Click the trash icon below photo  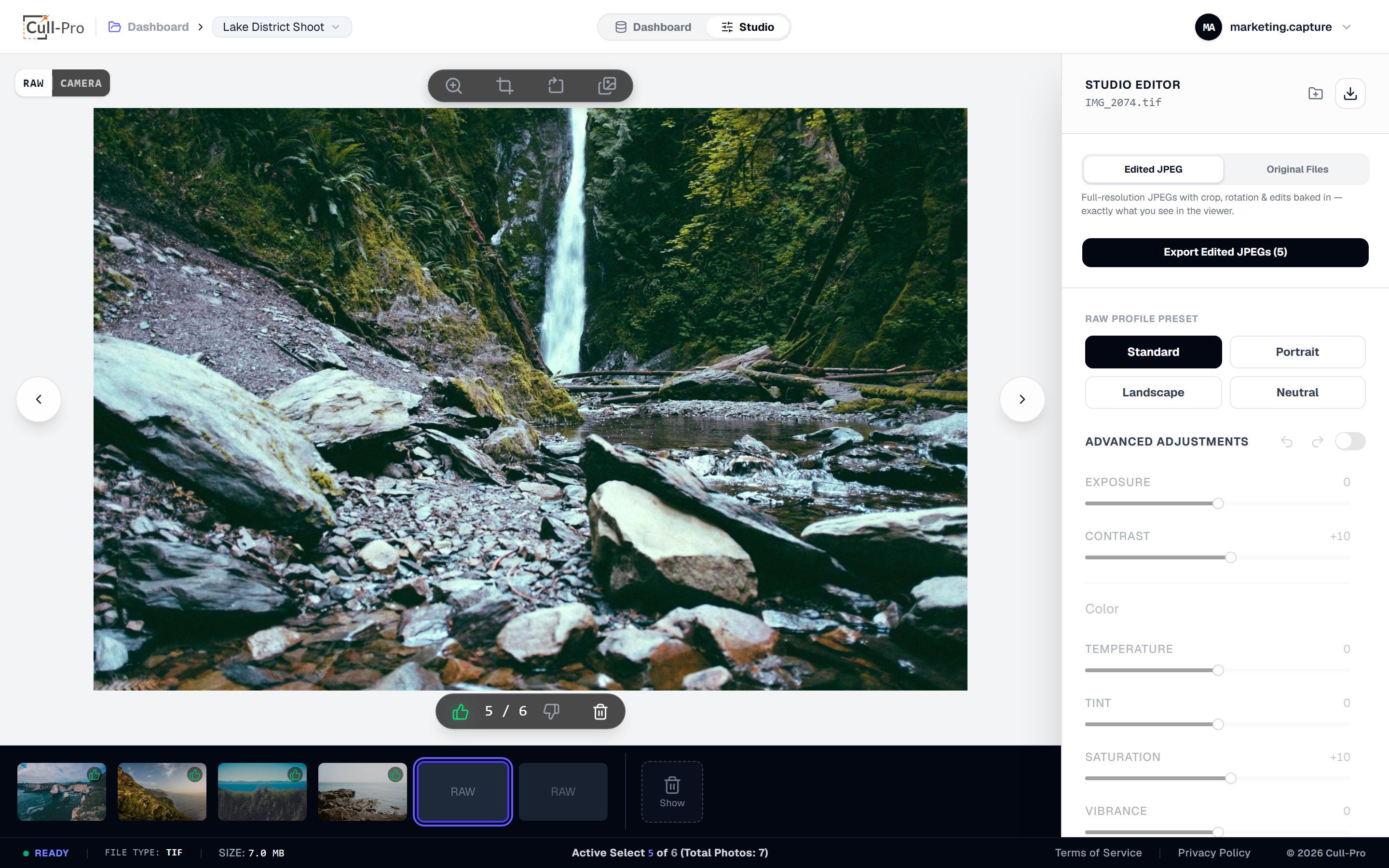click(600, 712)
